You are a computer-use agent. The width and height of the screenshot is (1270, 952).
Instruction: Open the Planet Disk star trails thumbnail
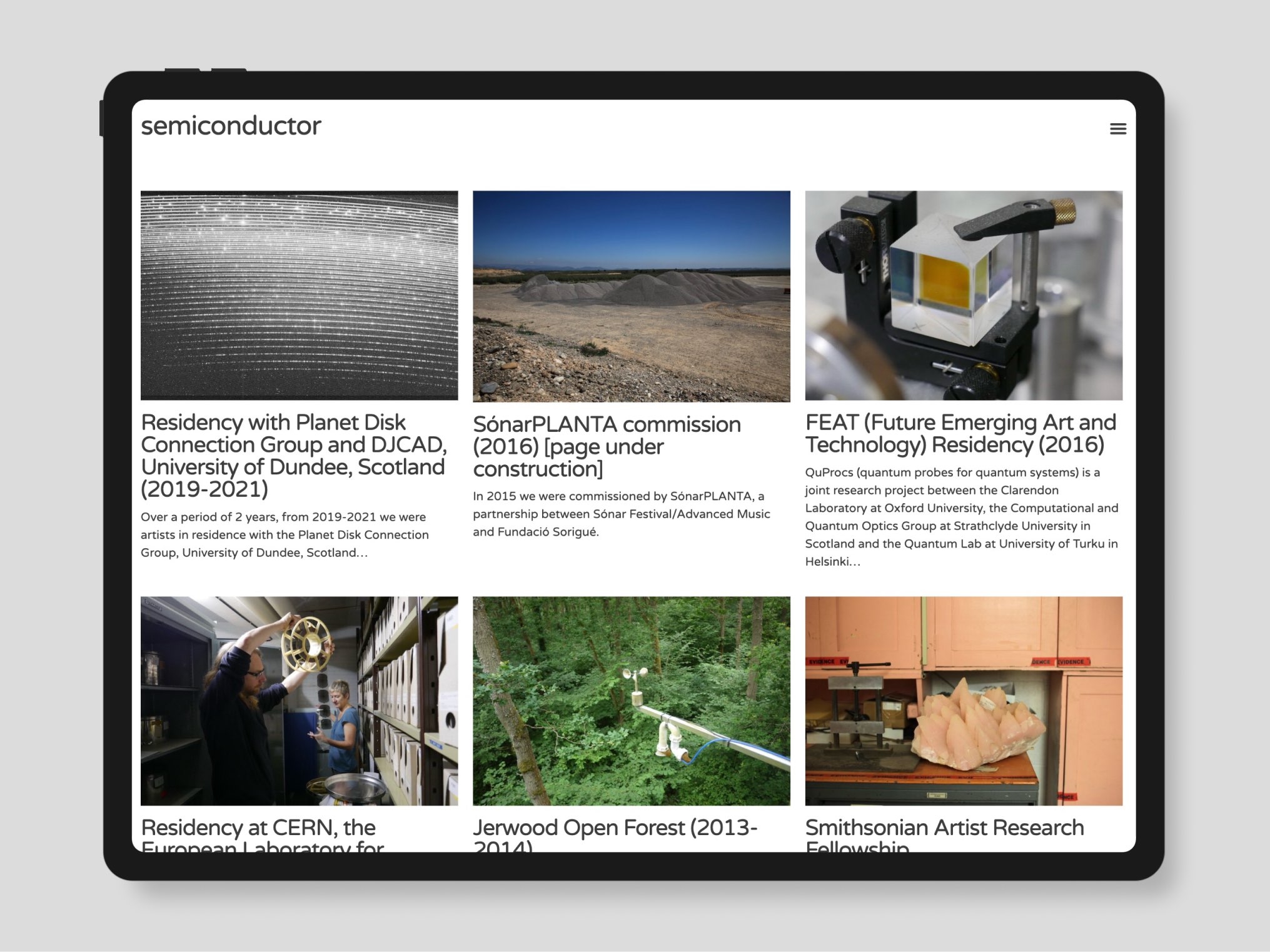coord(299,295)
